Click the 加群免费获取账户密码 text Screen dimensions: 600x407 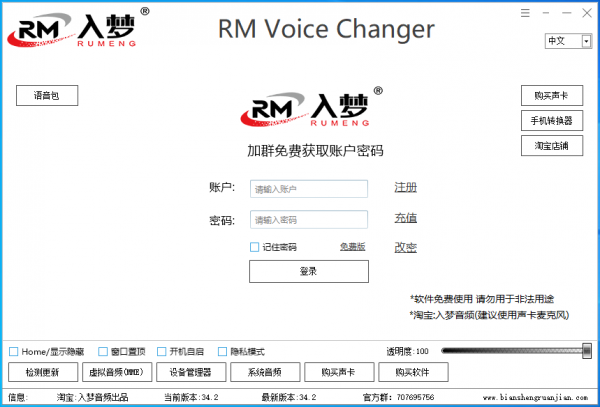coord(315,151)
